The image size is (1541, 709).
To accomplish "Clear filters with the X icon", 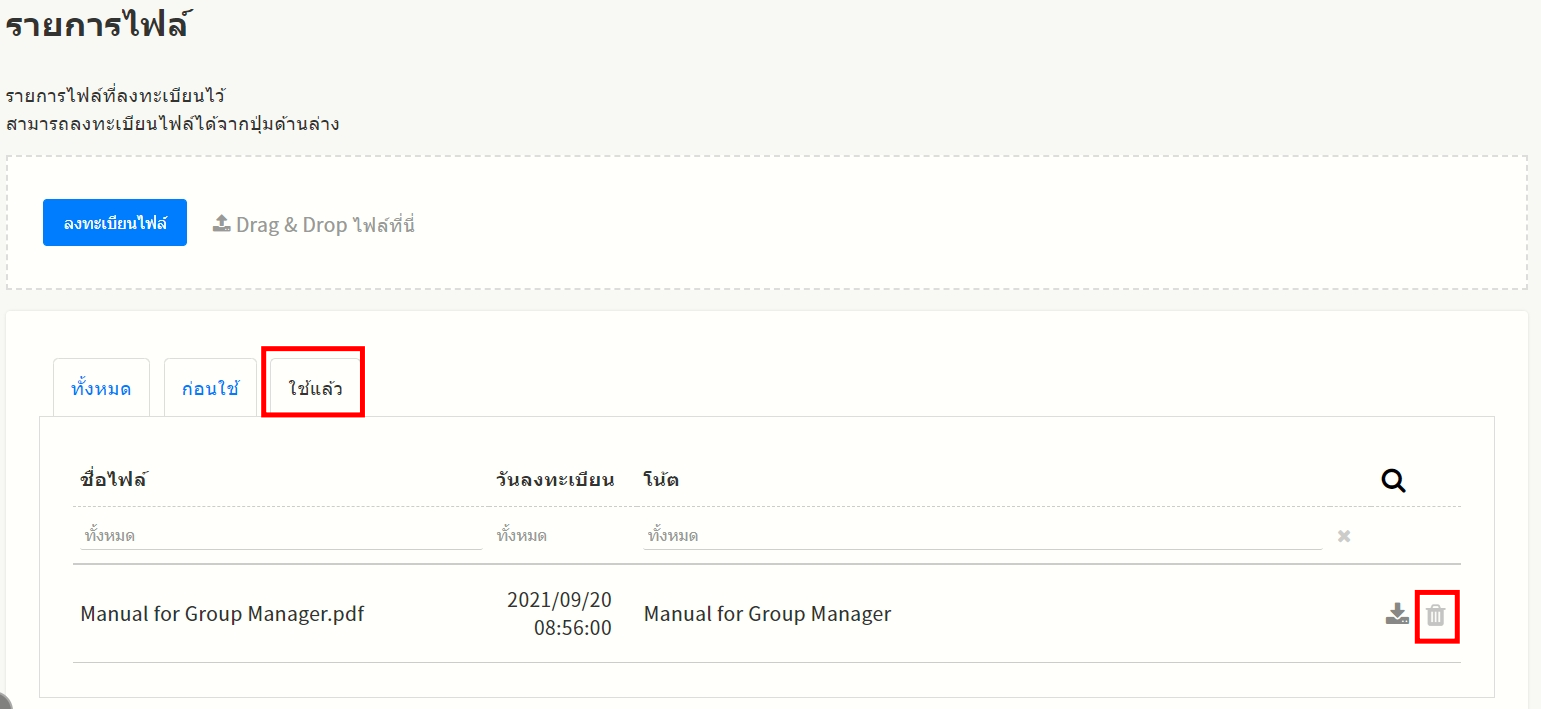I will [x=1344, y=537].
